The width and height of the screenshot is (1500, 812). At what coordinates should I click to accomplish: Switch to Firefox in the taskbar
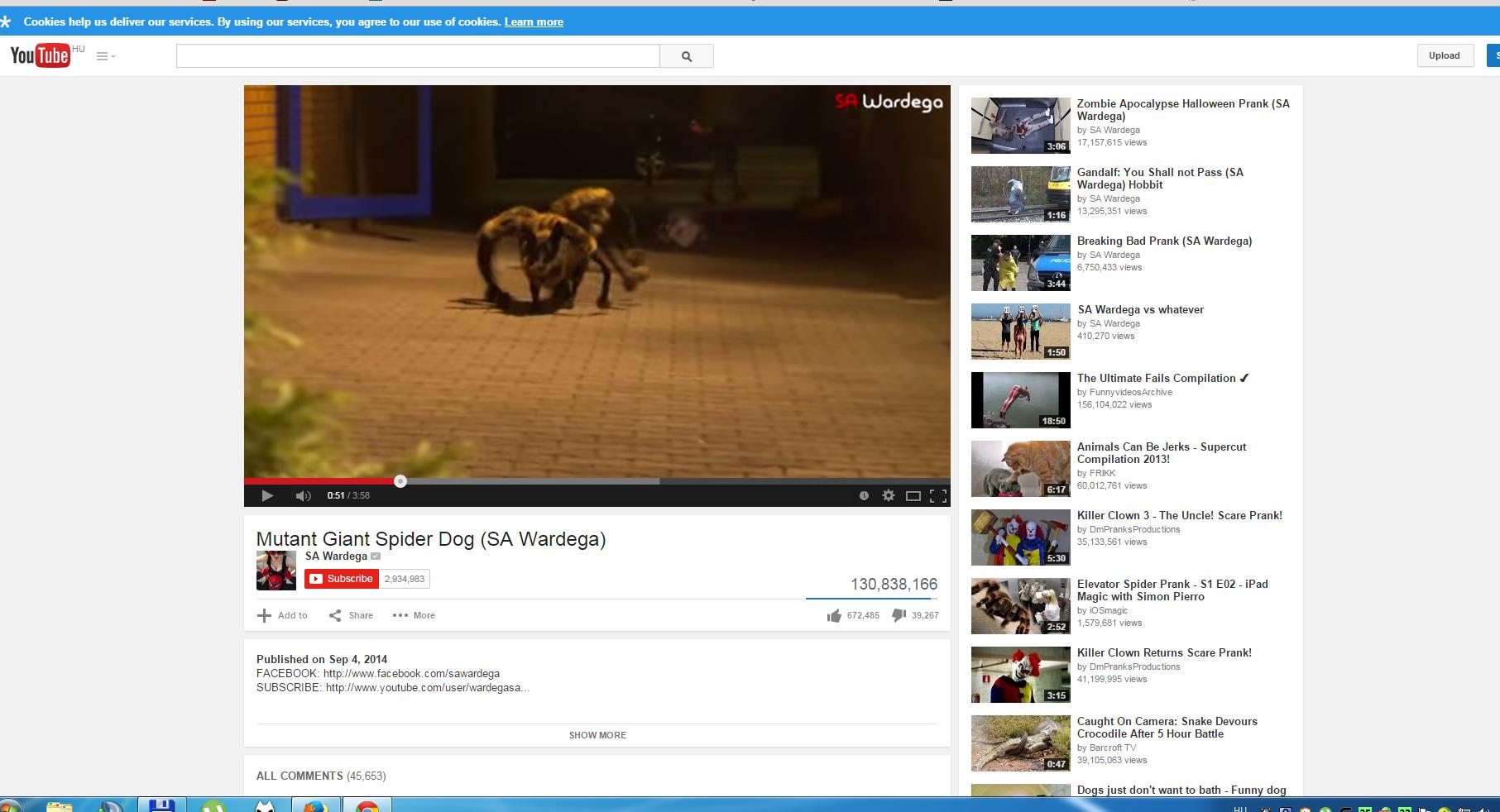tap(315, 805)
